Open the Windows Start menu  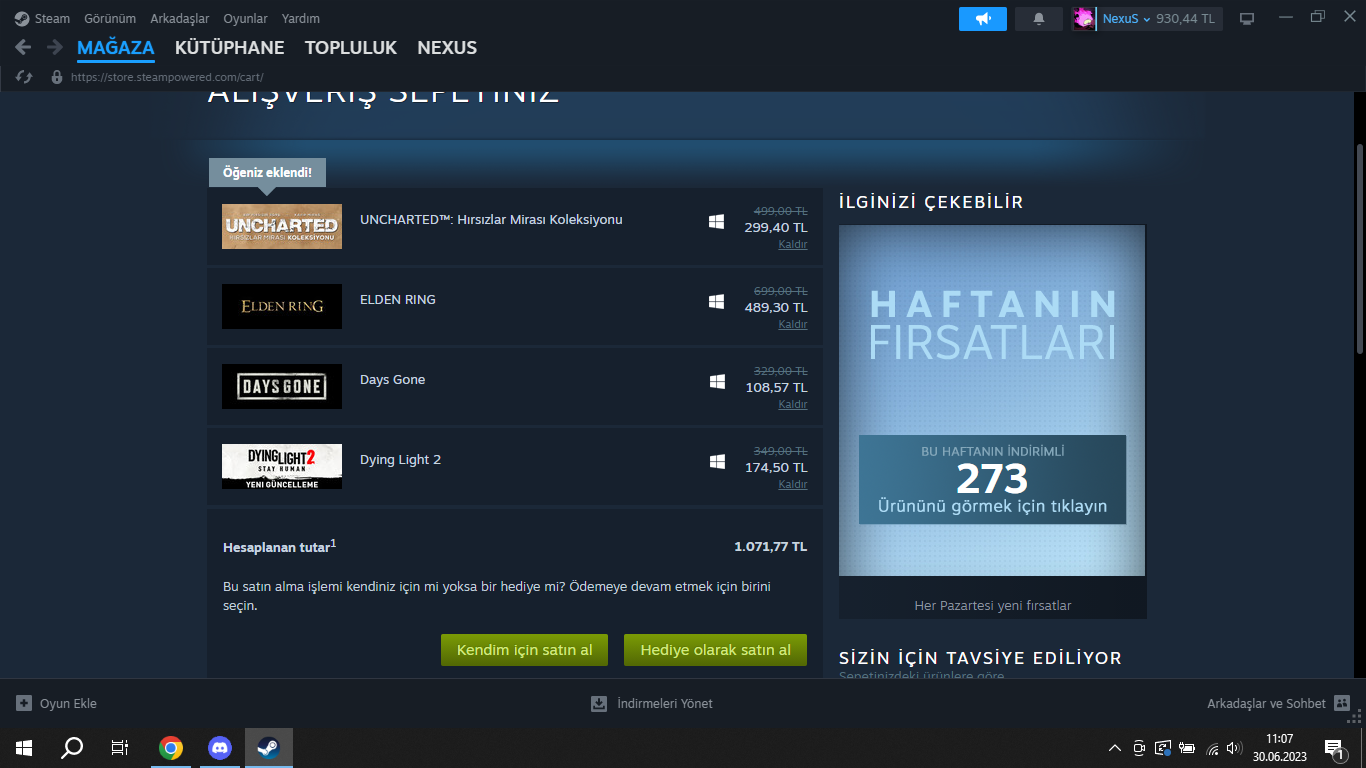[x=24, y=748]
